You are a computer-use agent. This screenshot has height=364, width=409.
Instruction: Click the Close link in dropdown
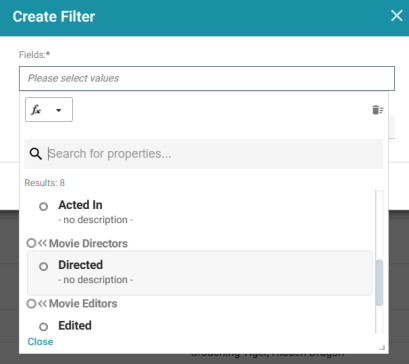click(40, 342)
